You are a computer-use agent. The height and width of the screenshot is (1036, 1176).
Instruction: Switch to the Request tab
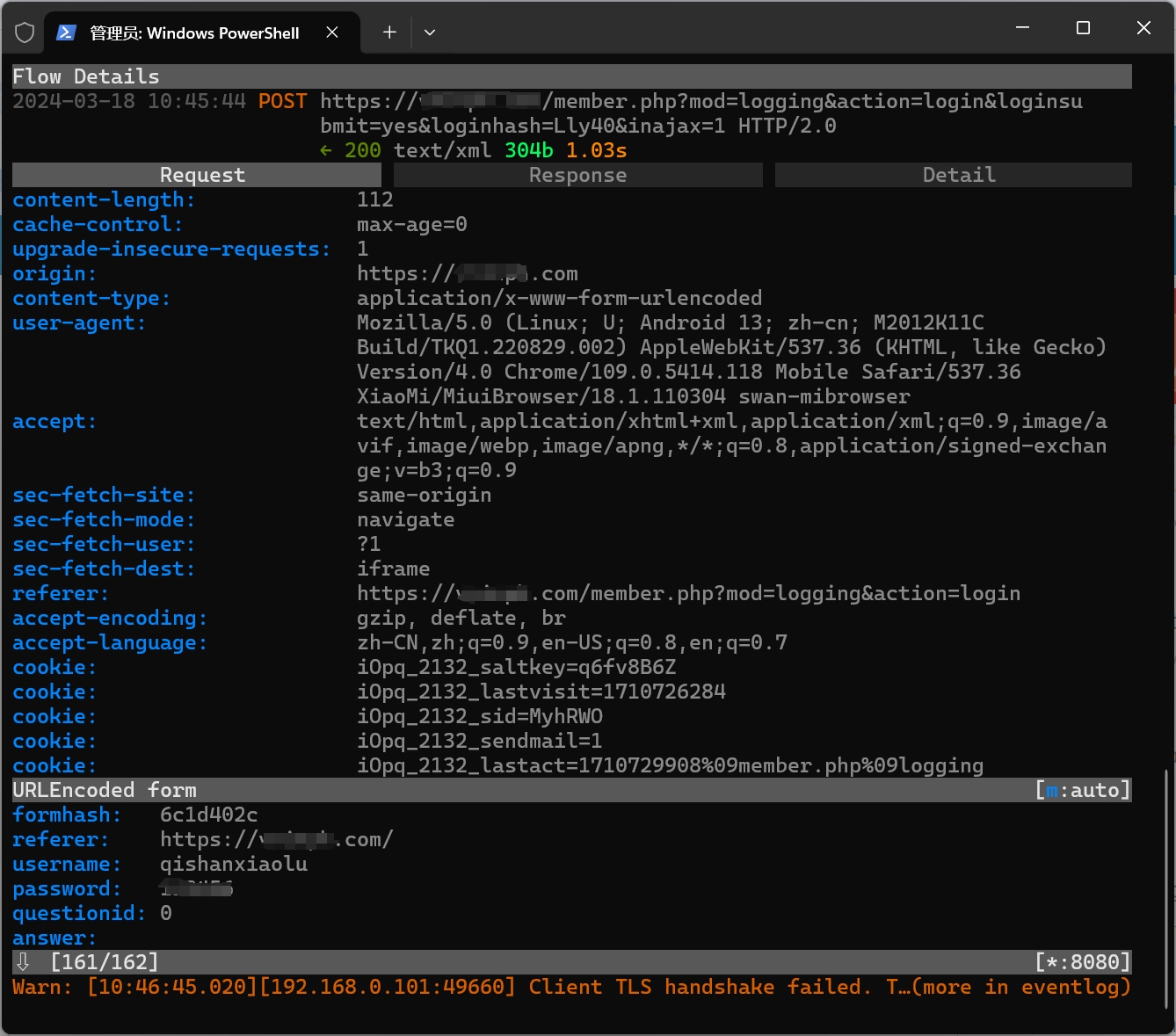coord(197,175)
